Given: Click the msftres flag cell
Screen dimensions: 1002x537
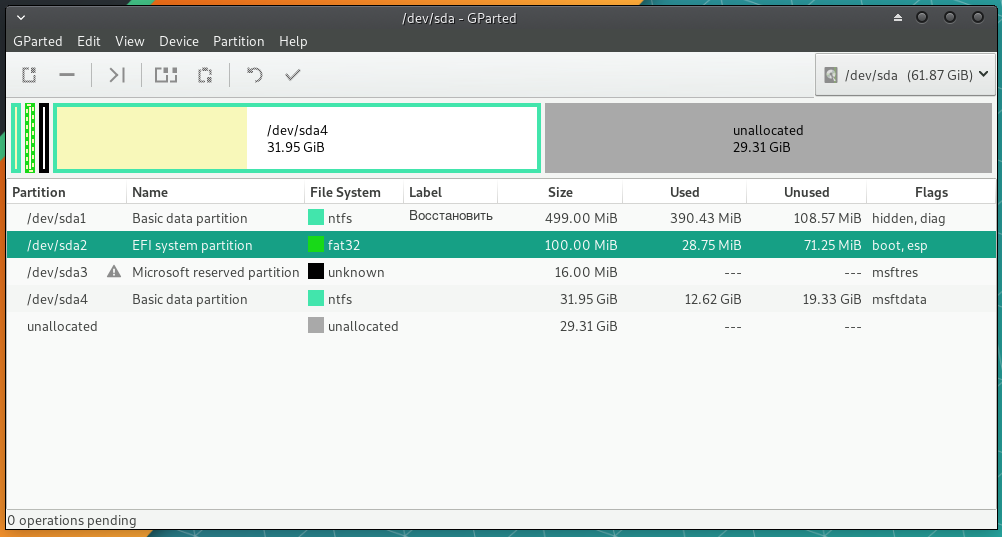Looking at the screenshot, I should (895, 272).
